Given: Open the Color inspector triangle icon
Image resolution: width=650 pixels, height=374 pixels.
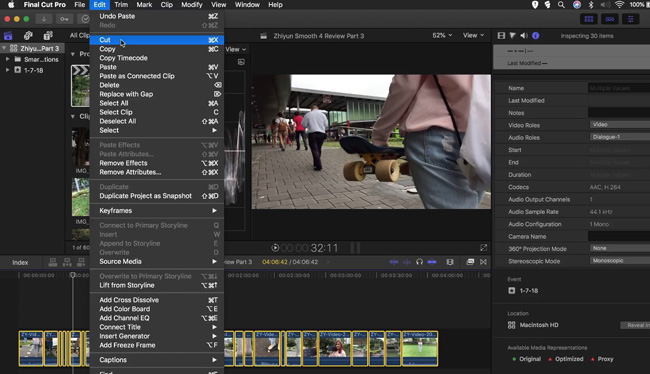Looking at the screenshot, I should 512,36.
